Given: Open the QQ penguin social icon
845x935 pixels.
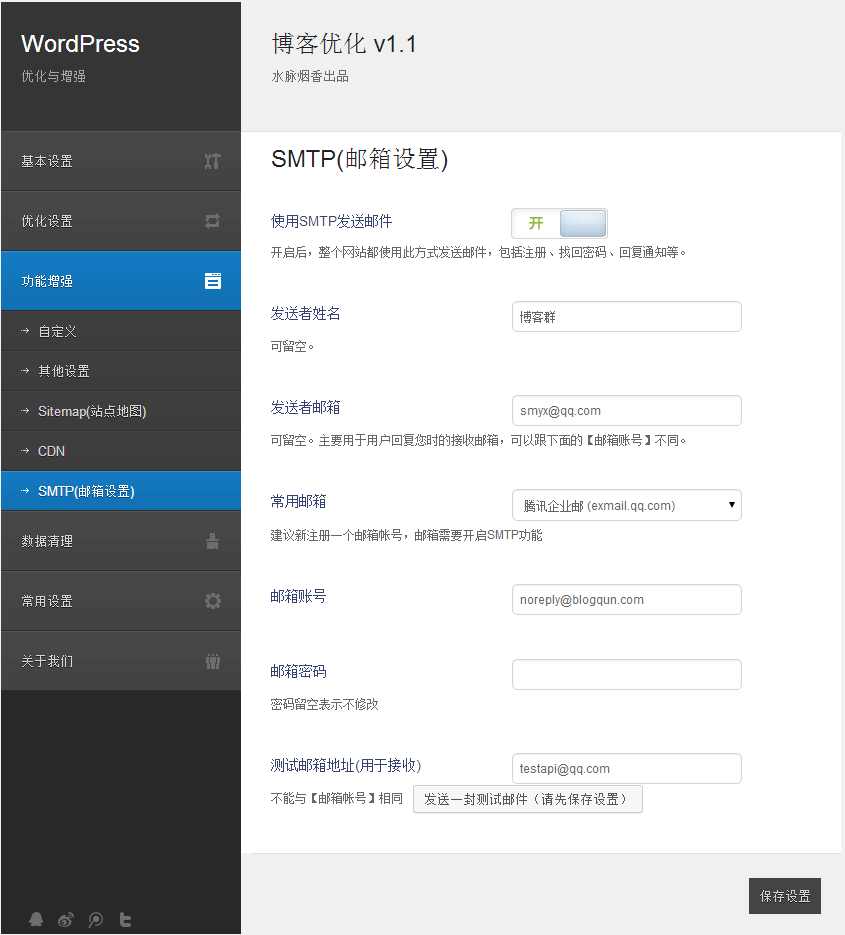Looking at the screenshot, I should coord(36,920).
